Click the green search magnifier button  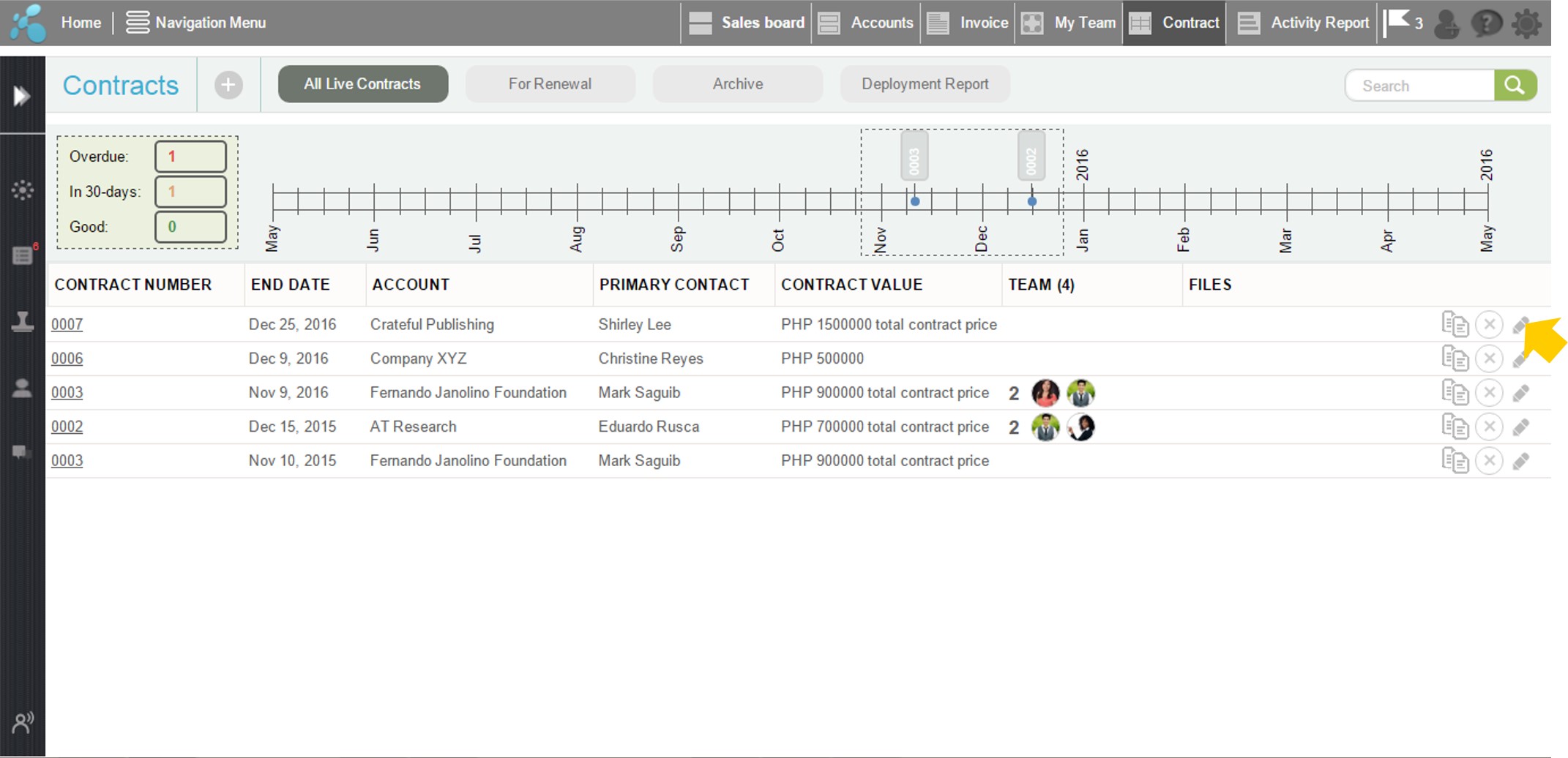[1515, 86]
